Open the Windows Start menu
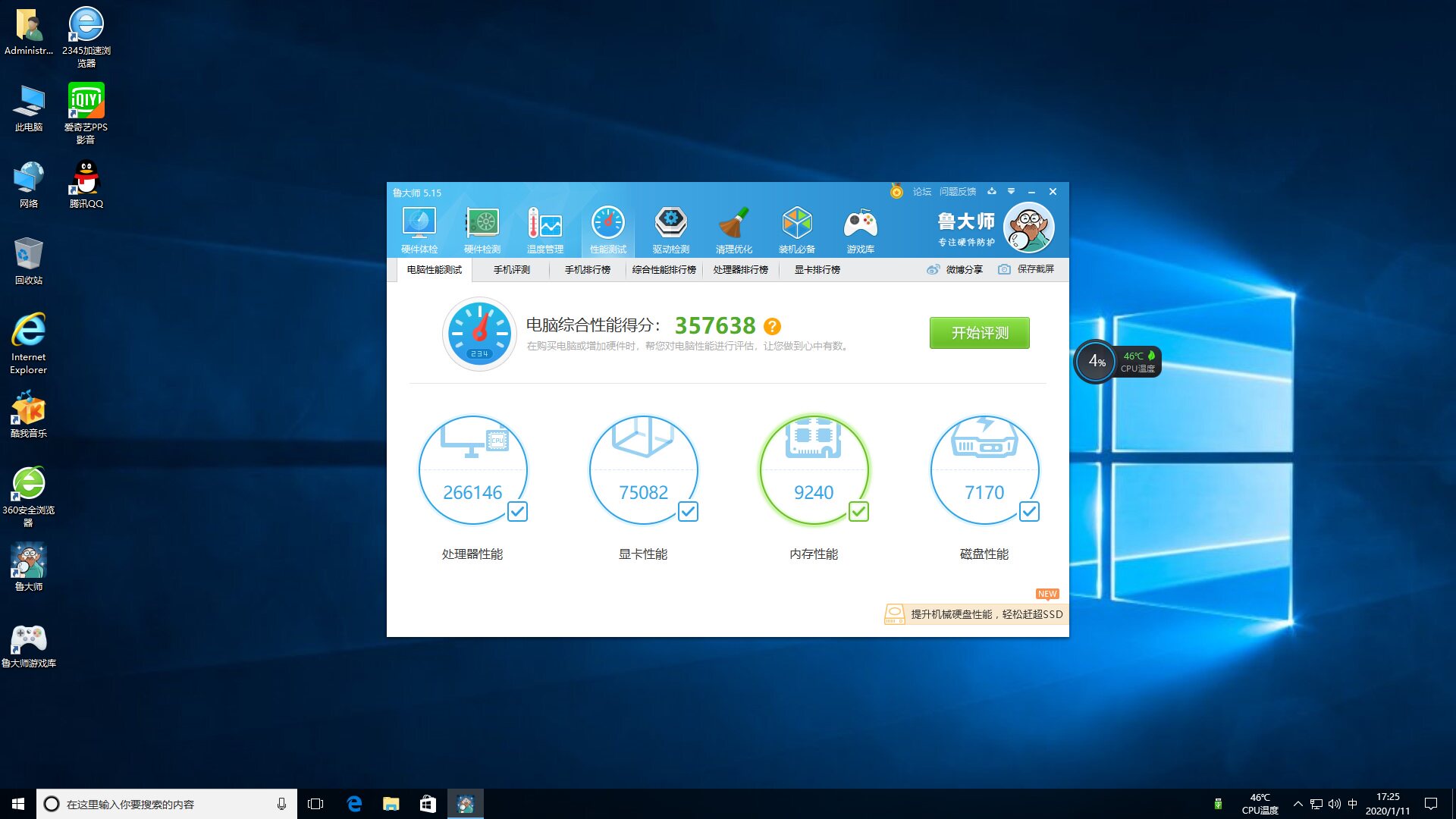 18,804
